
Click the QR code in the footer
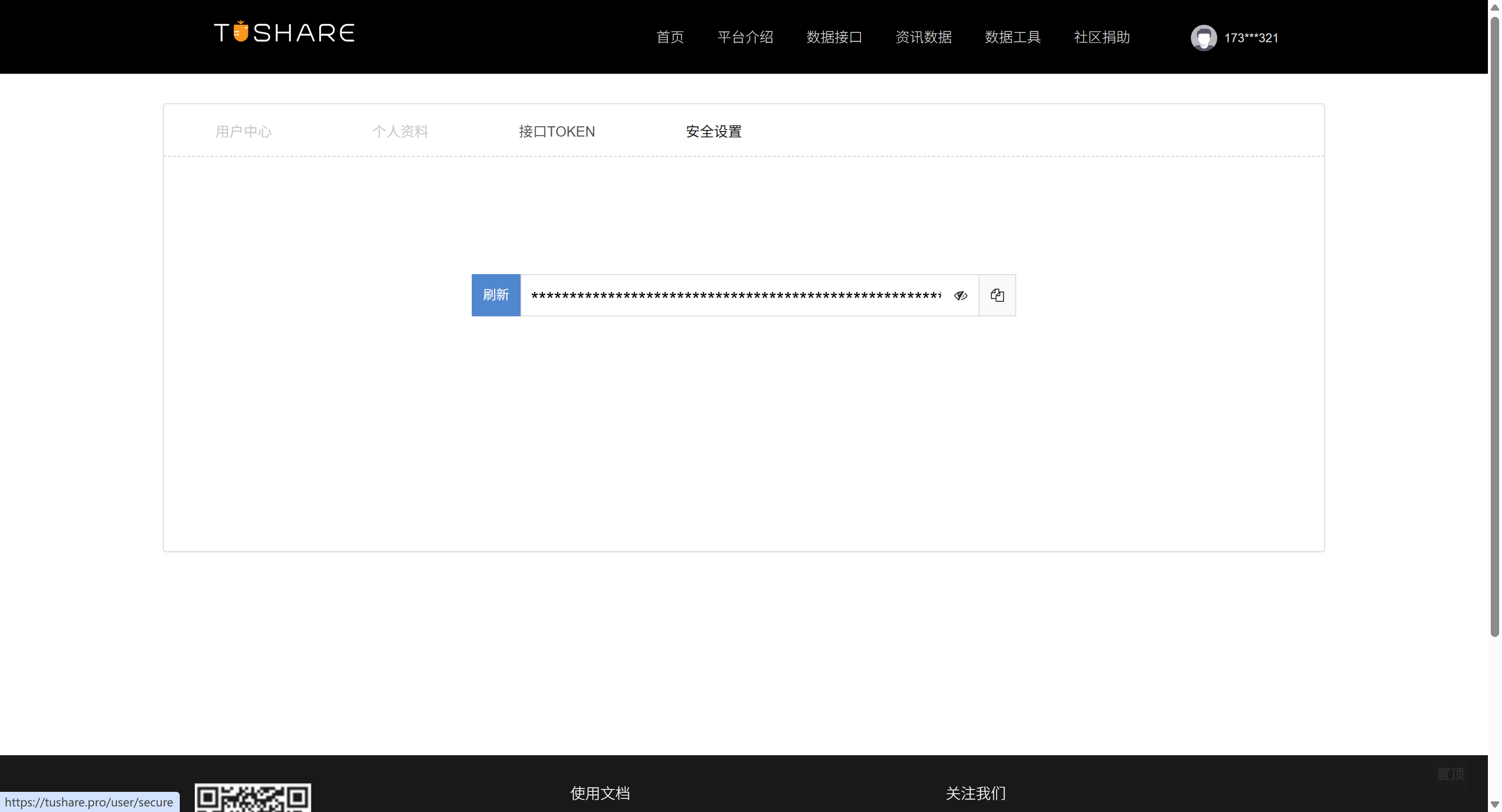coord(252,797)
